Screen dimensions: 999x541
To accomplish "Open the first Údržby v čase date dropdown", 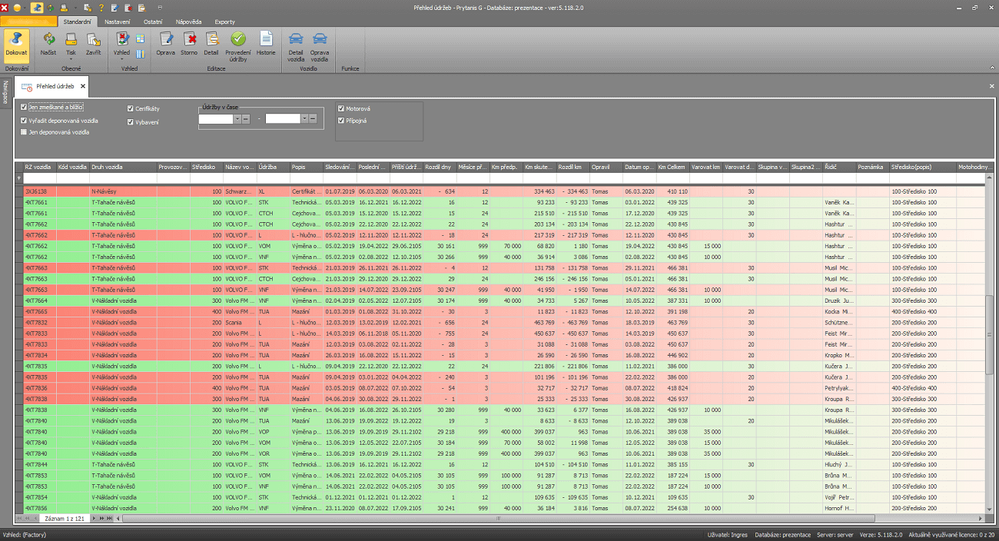I will pos(236,119).
